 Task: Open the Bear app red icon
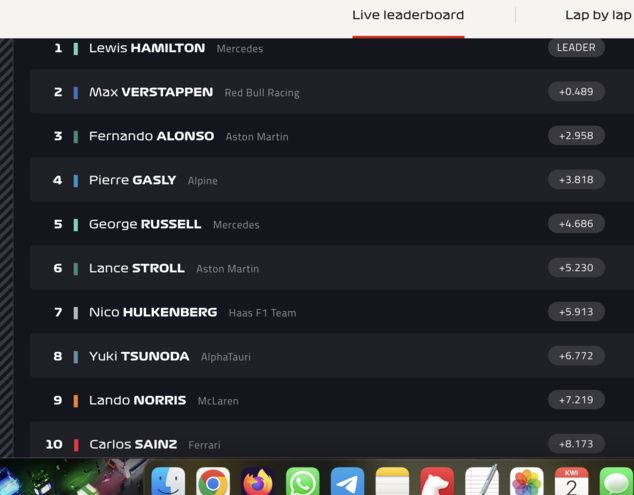(437, 481)
